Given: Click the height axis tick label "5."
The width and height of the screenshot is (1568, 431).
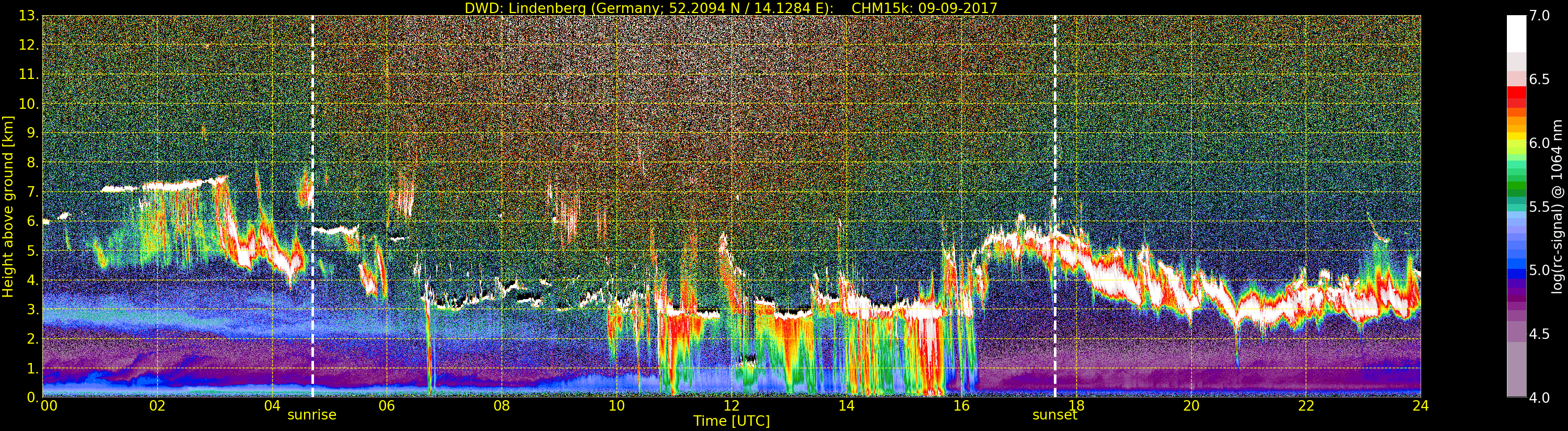Looking at the screenshot, I should [33, 251].
